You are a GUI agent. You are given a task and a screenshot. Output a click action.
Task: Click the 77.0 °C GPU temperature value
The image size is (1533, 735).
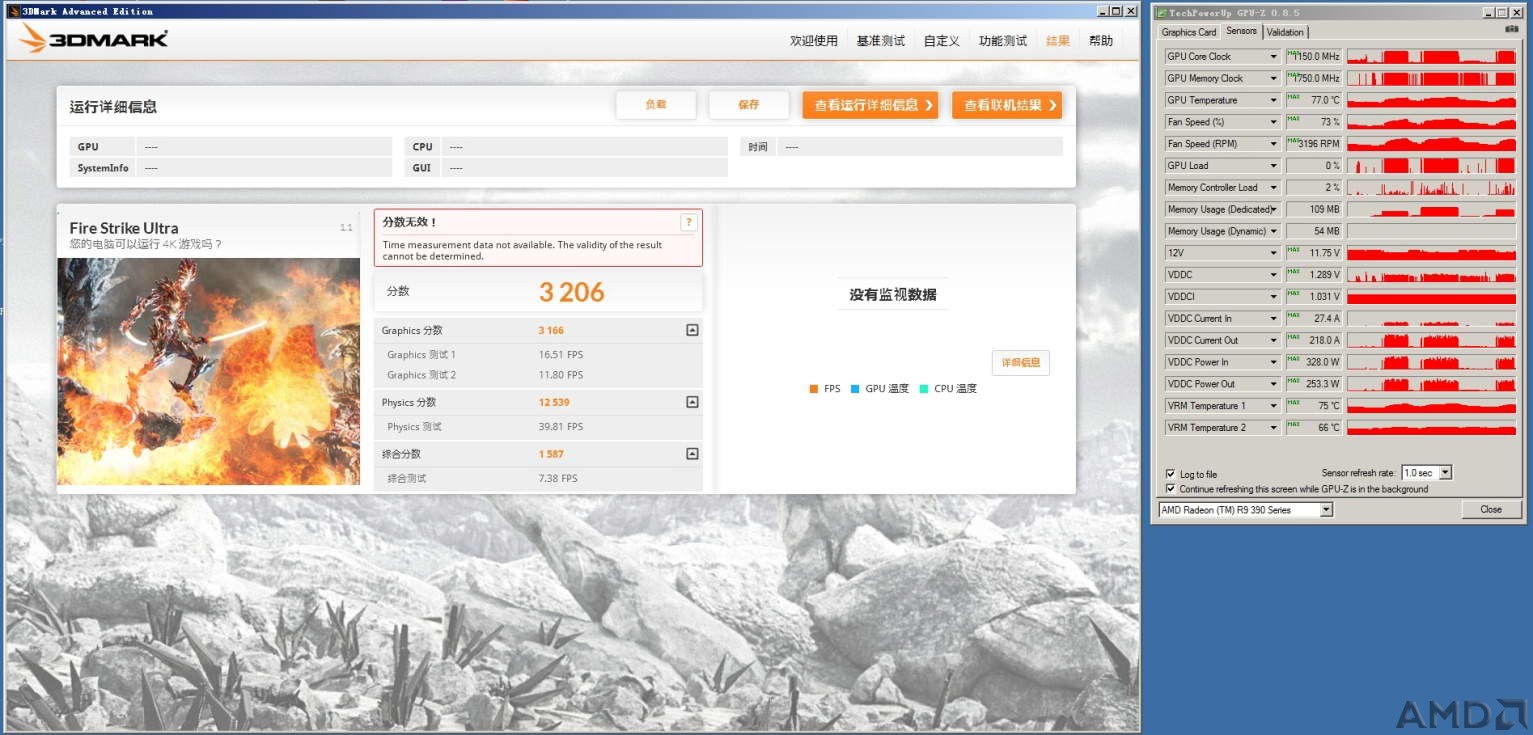pyautogui.click(x=1325, y=100)
